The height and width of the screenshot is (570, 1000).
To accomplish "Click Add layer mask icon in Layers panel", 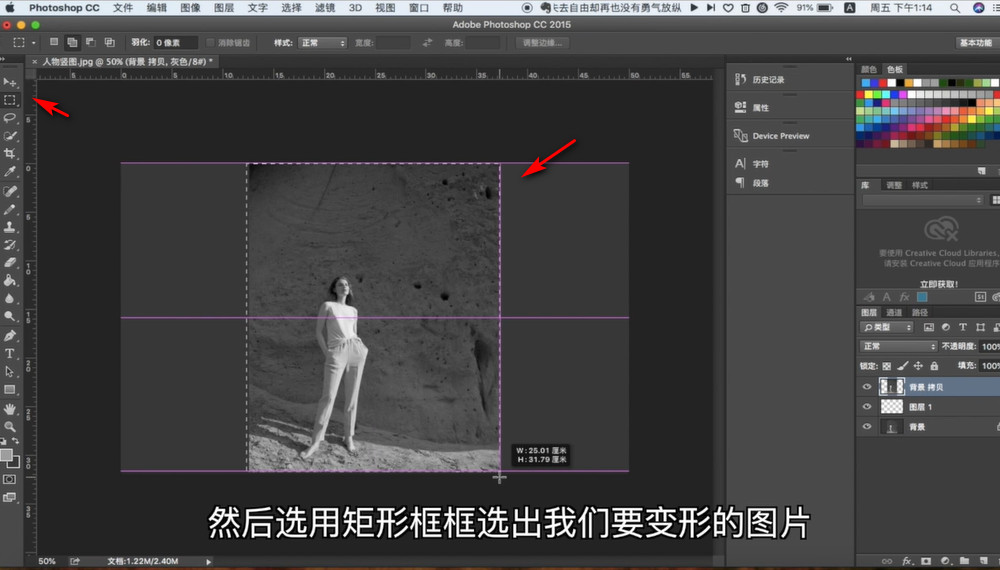I will pos(926,561).
